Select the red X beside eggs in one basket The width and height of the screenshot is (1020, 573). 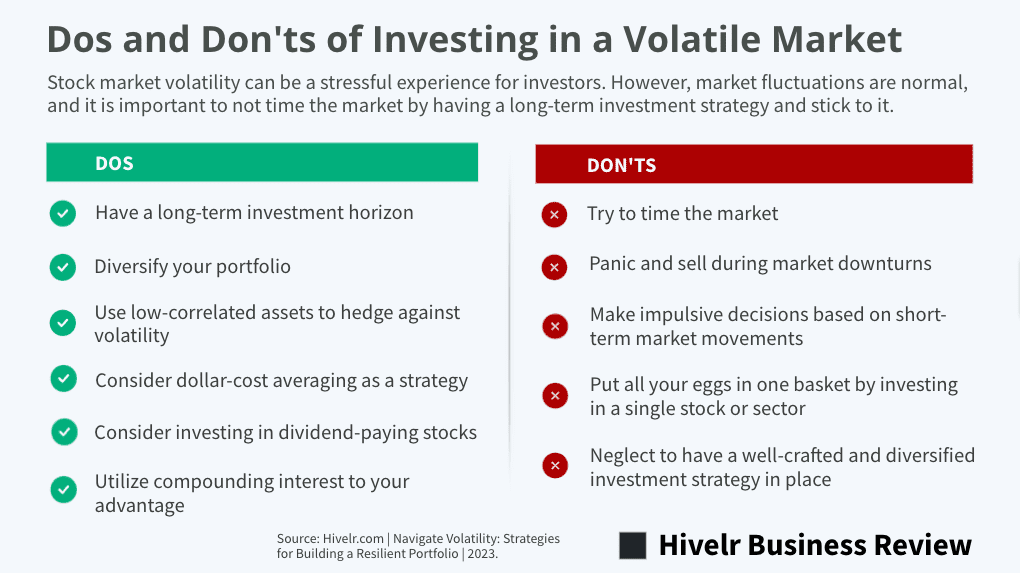(x=555, y=395)
